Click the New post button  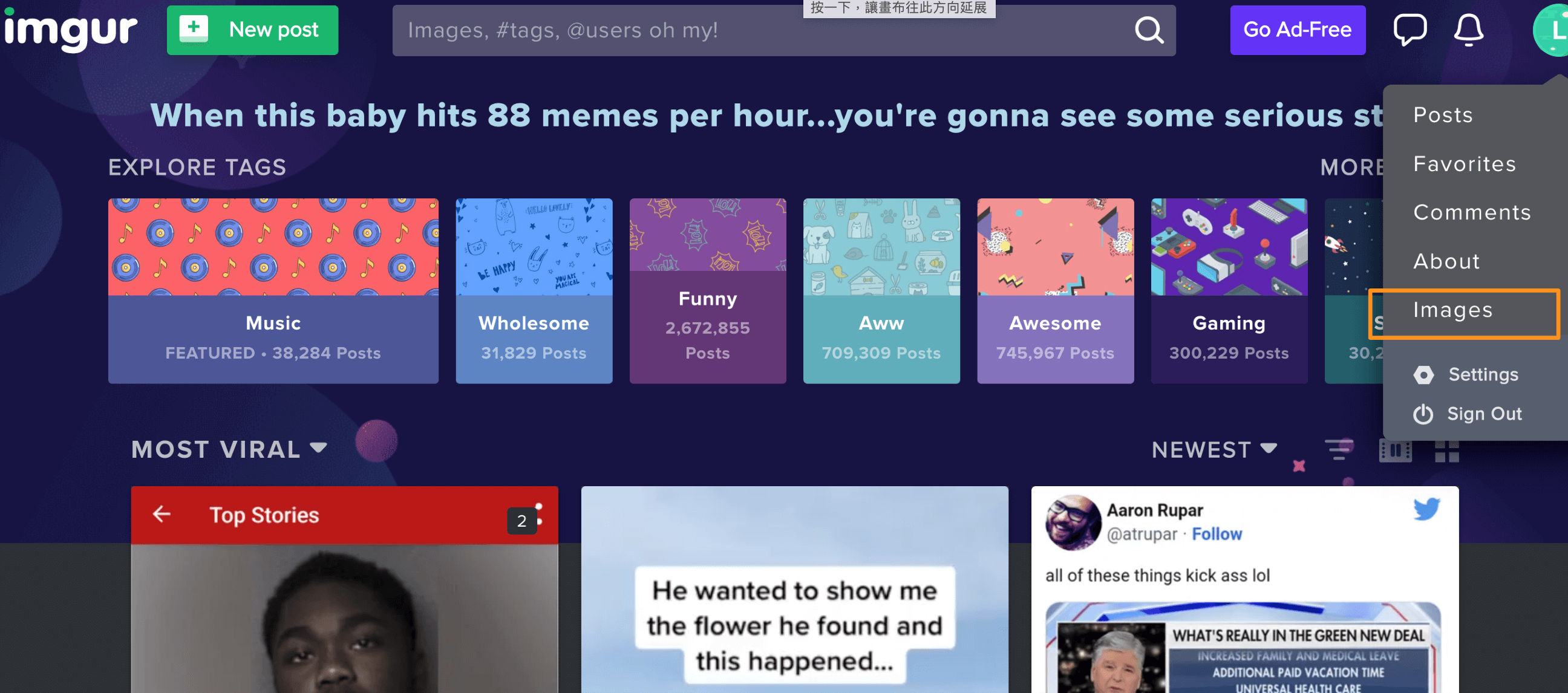coord(252,30)
